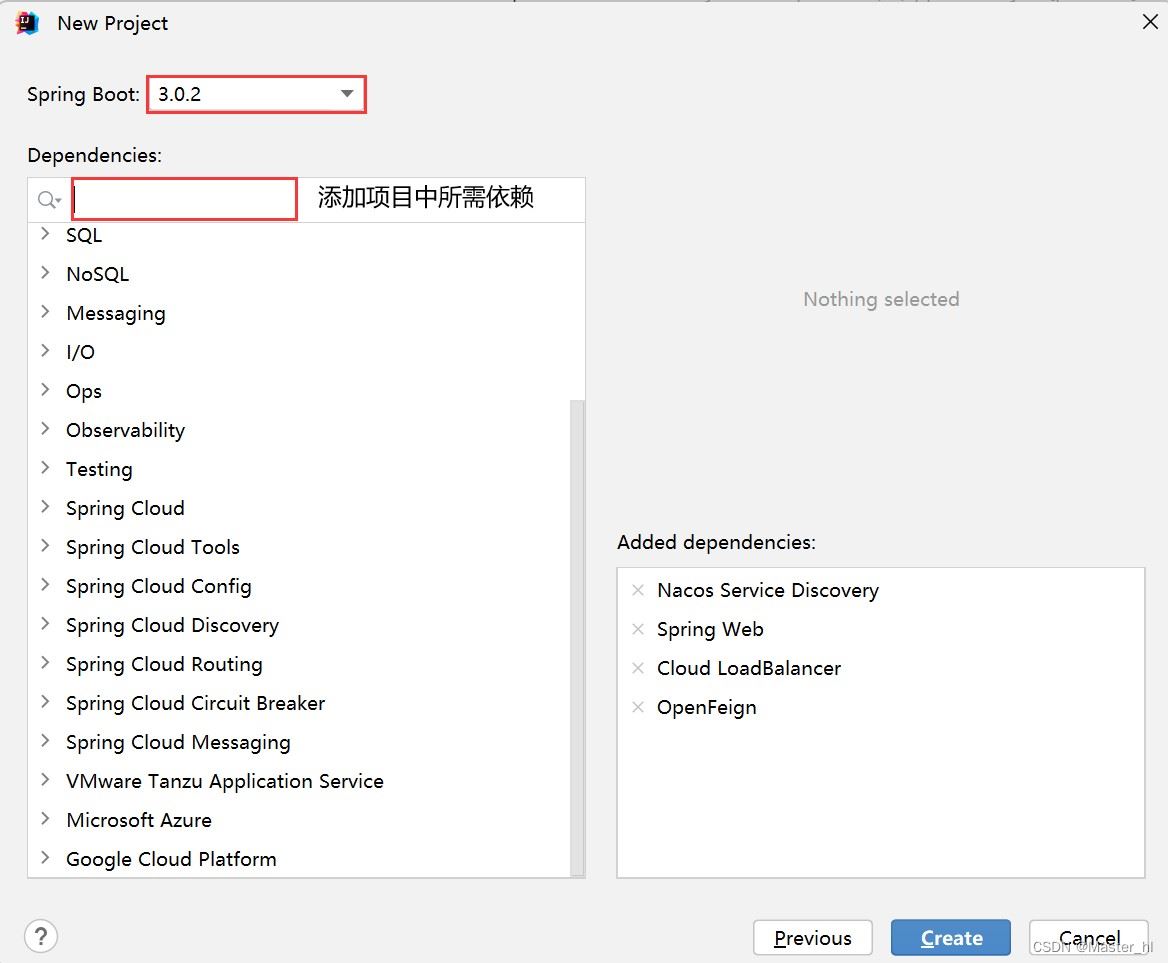The height and width of the screenshot is (963, 1168).
Task: Click the IntelliJ IDEA logo icon
Action: (x=27, y=23)
